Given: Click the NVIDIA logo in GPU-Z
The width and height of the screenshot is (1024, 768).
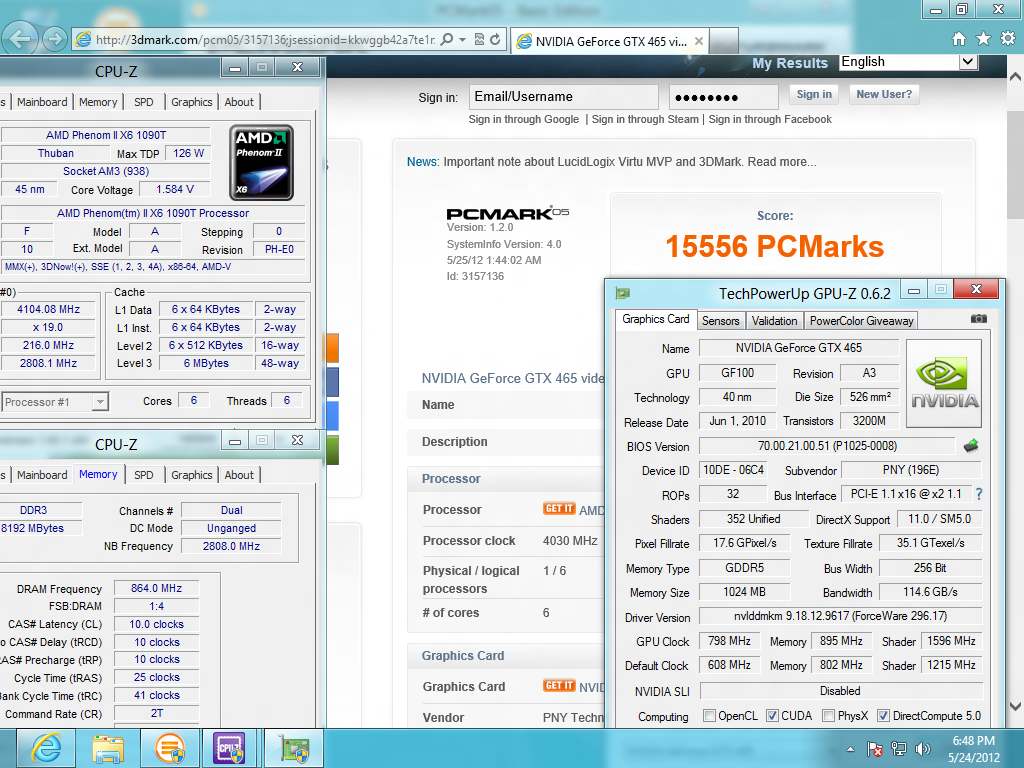Looking at the screenshot, I should pos(944,383).
